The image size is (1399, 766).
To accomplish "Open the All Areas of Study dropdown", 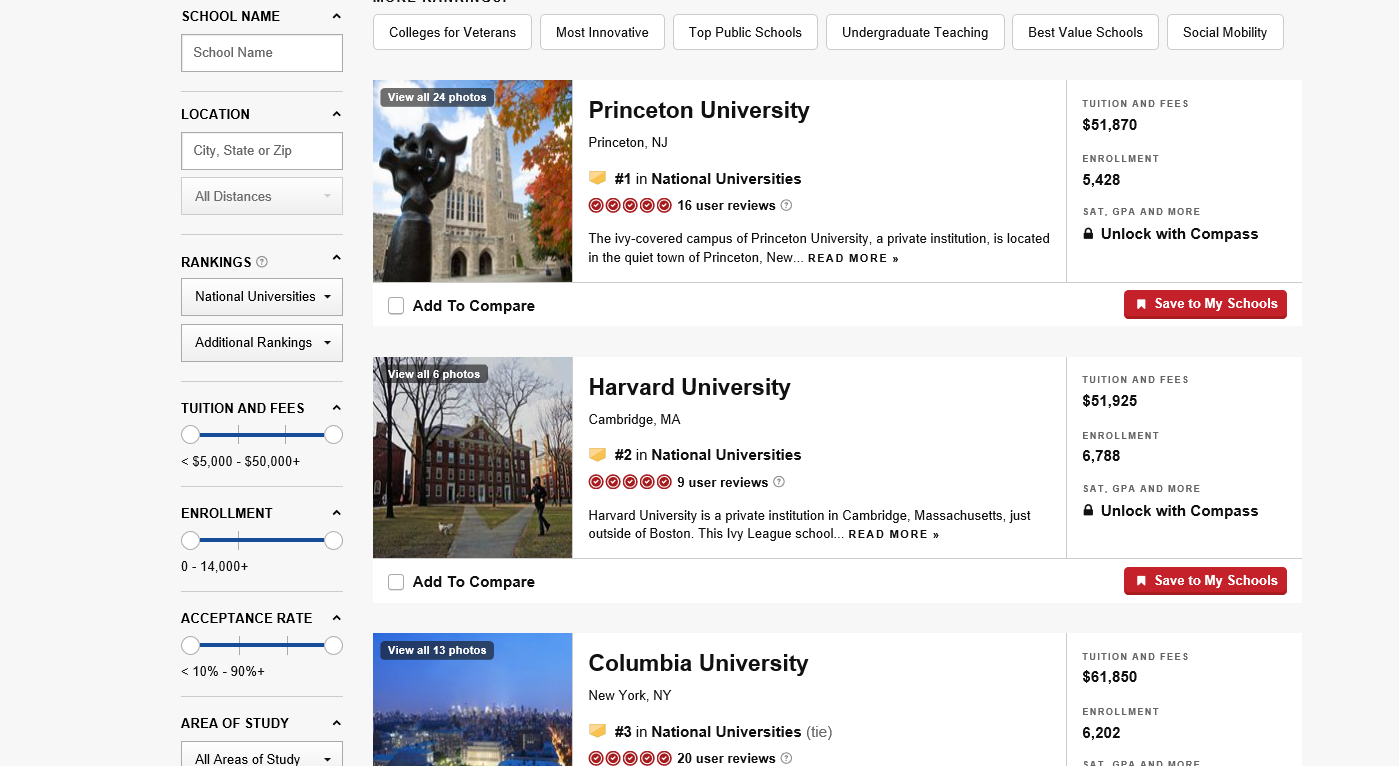I will click(262, 754).
